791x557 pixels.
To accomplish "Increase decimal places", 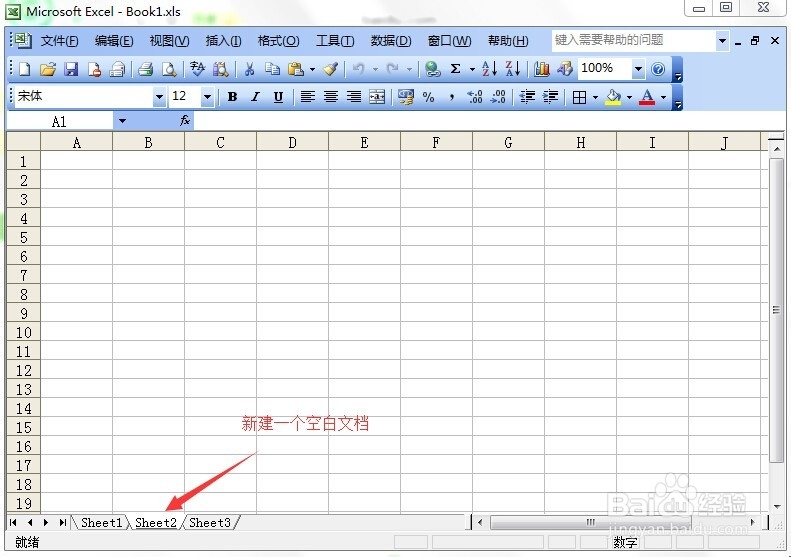I will [x=475, y=96].
